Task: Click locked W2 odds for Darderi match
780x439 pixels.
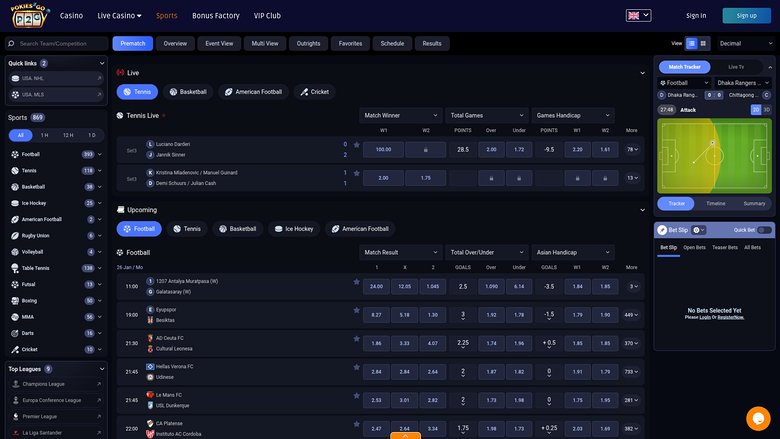Action: [426, 150]
